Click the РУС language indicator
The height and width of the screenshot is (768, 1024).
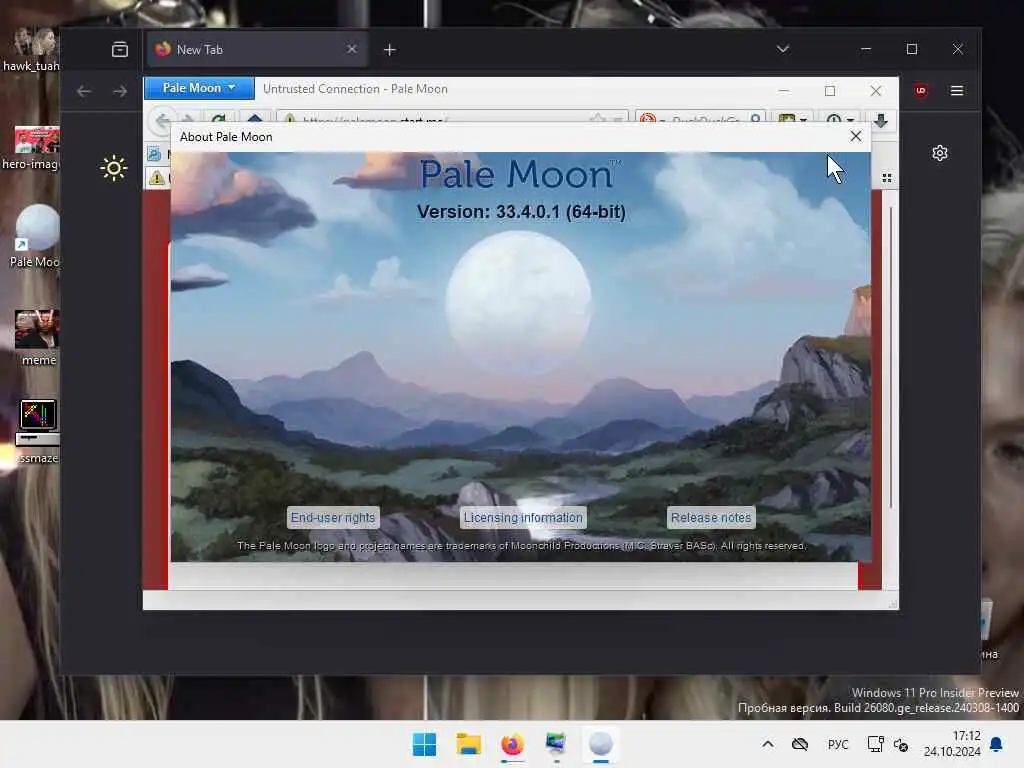(x=838, y=744)
